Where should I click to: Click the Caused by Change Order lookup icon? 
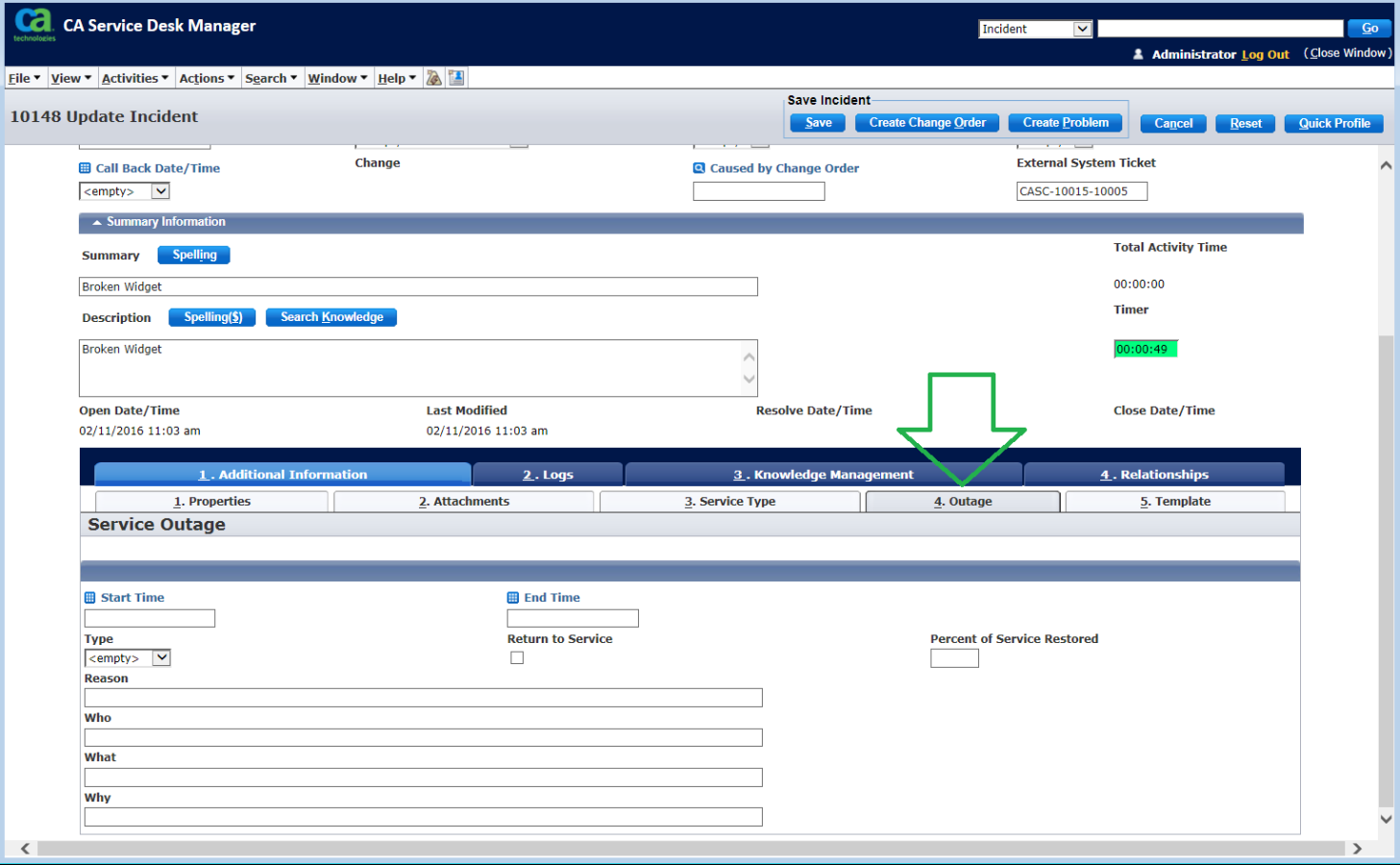(699, 168)
